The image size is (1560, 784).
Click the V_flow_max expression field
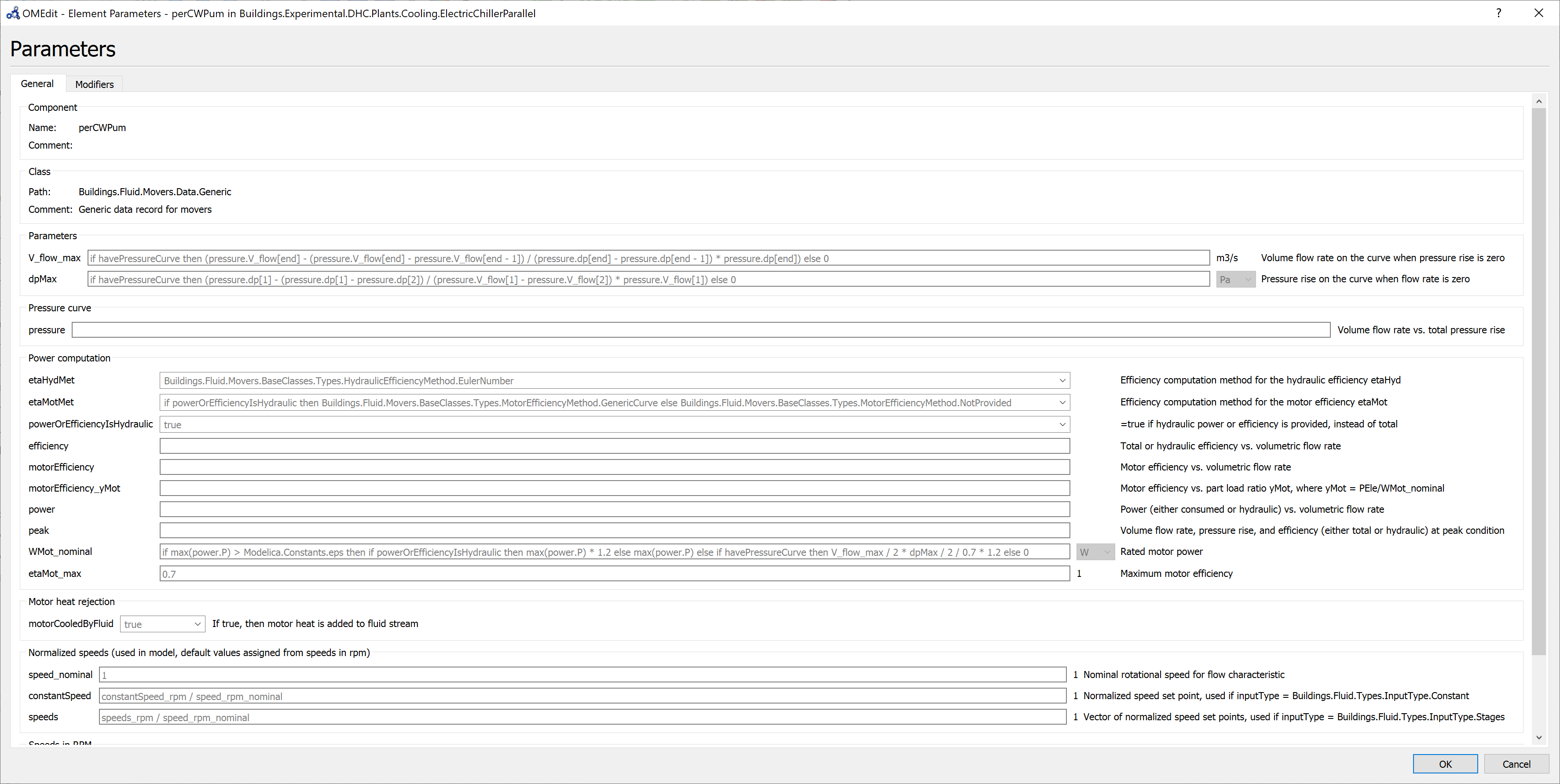[x=648, y=259]
